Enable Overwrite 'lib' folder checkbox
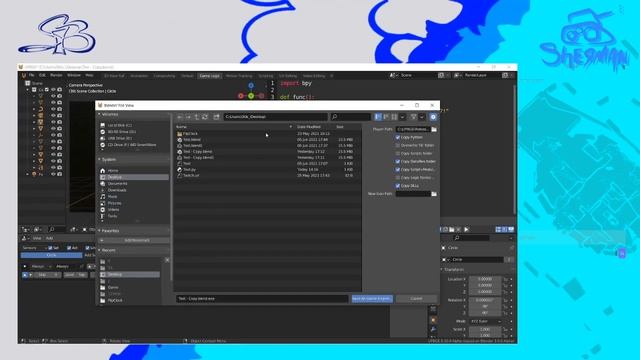640x360 pixels. click(398, 145)
